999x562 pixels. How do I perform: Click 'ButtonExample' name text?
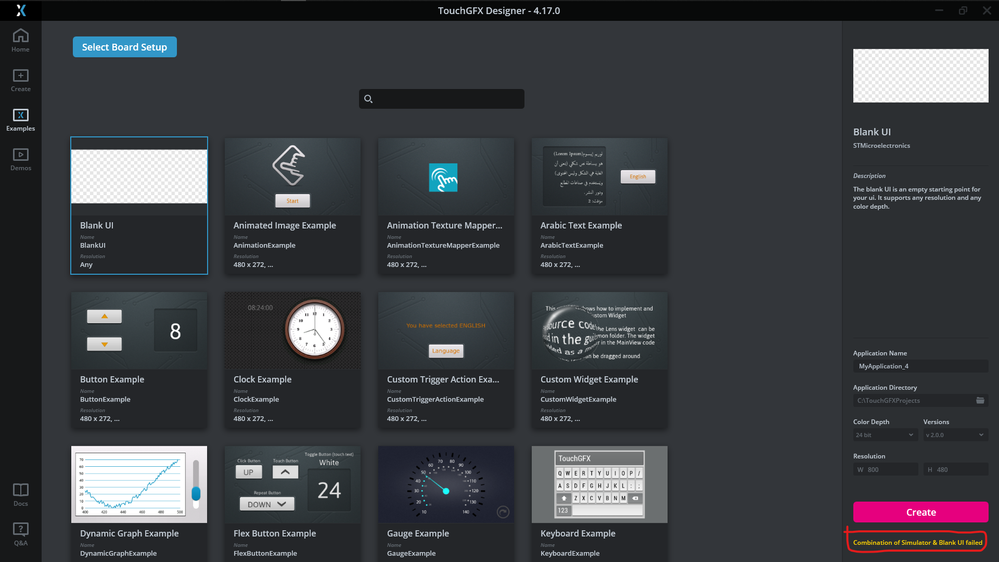105,400
